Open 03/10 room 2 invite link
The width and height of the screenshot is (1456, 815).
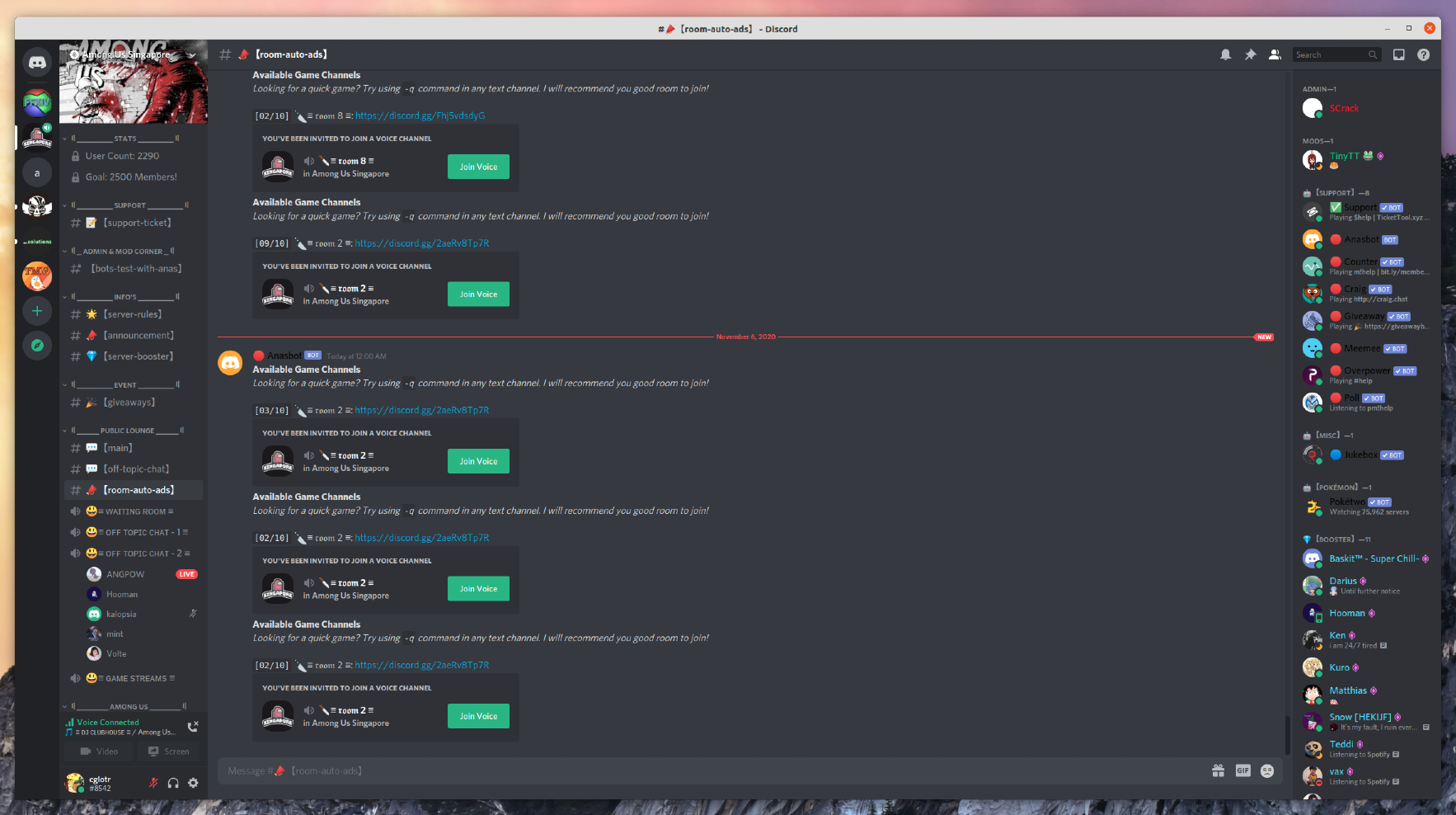pos(422,410)
